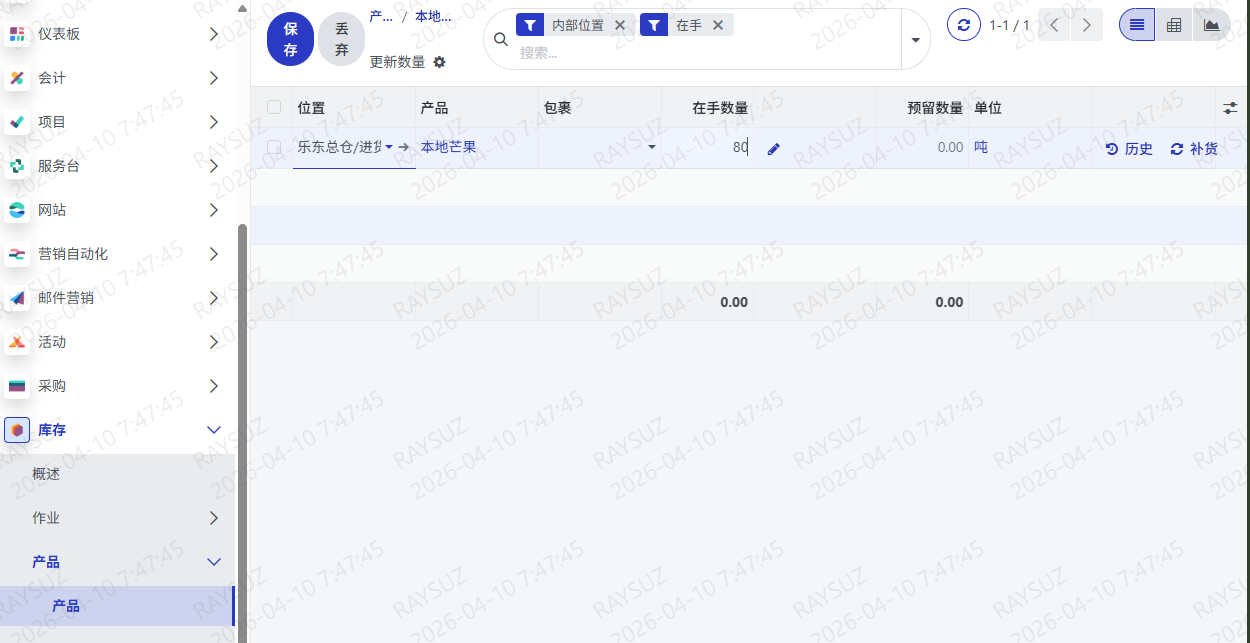Click funnel icon of 在手 filter
This screenshot has width=1250, height=643.
point(654,25)
